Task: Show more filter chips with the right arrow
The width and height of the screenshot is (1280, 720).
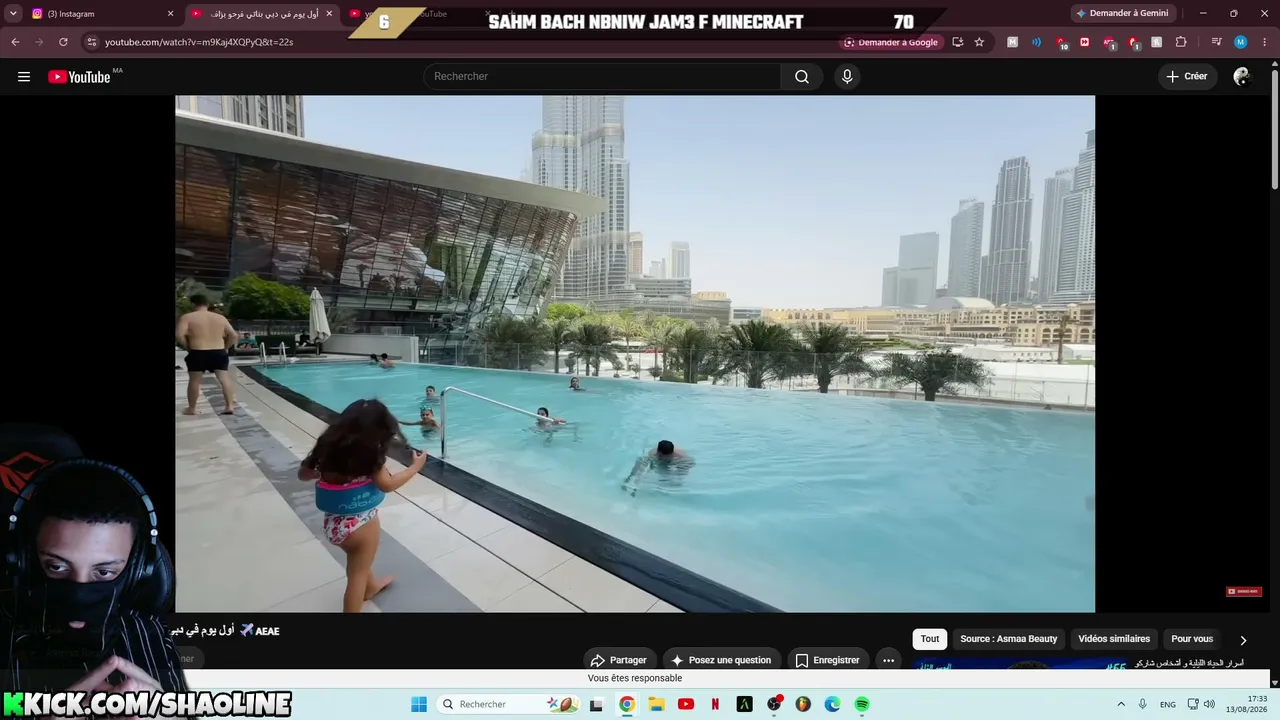Action: point(1243,640)
